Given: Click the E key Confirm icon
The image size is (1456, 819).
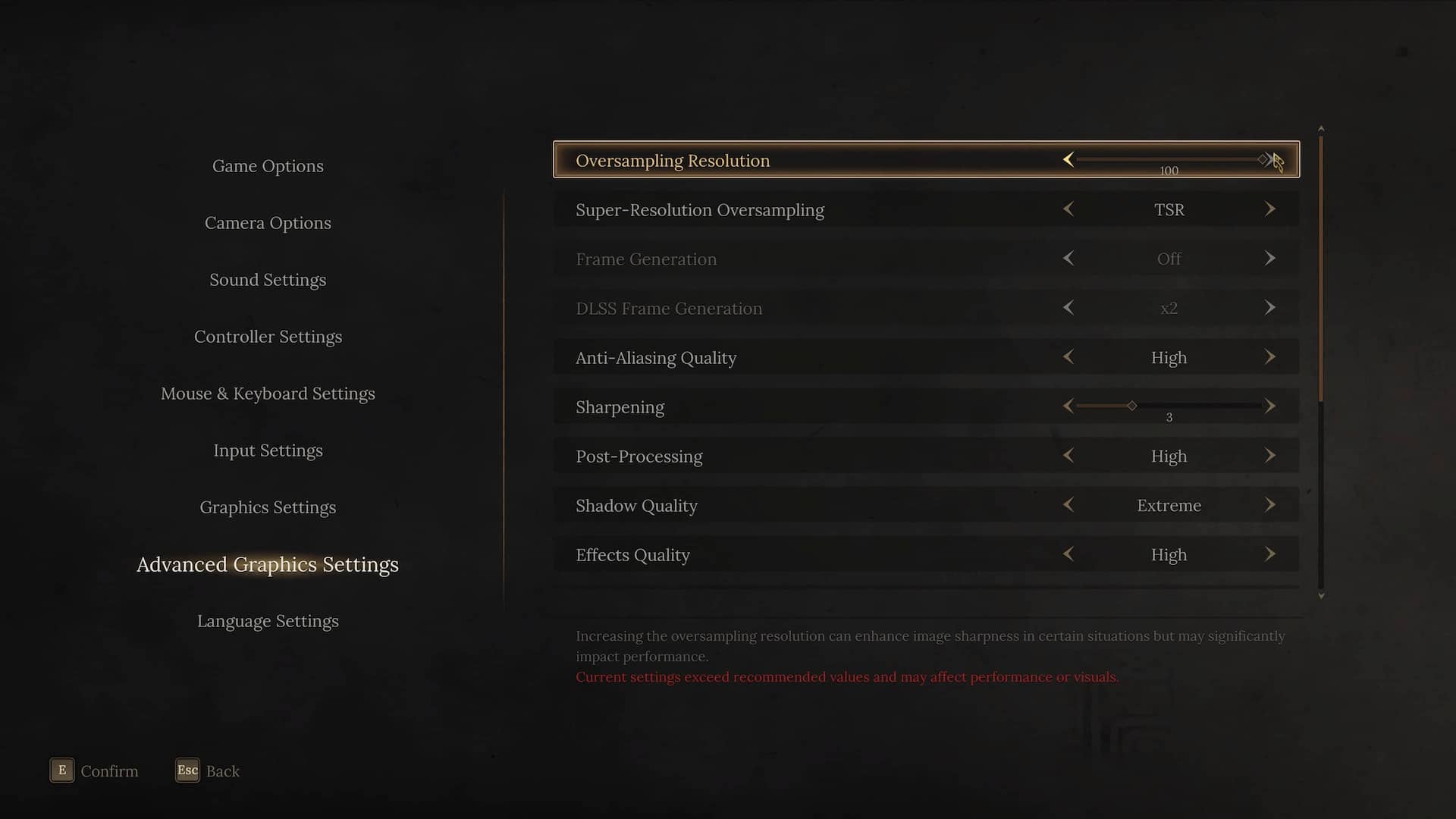Looking at the screenshot, I should pyautogui.click(x=62, y=770).
